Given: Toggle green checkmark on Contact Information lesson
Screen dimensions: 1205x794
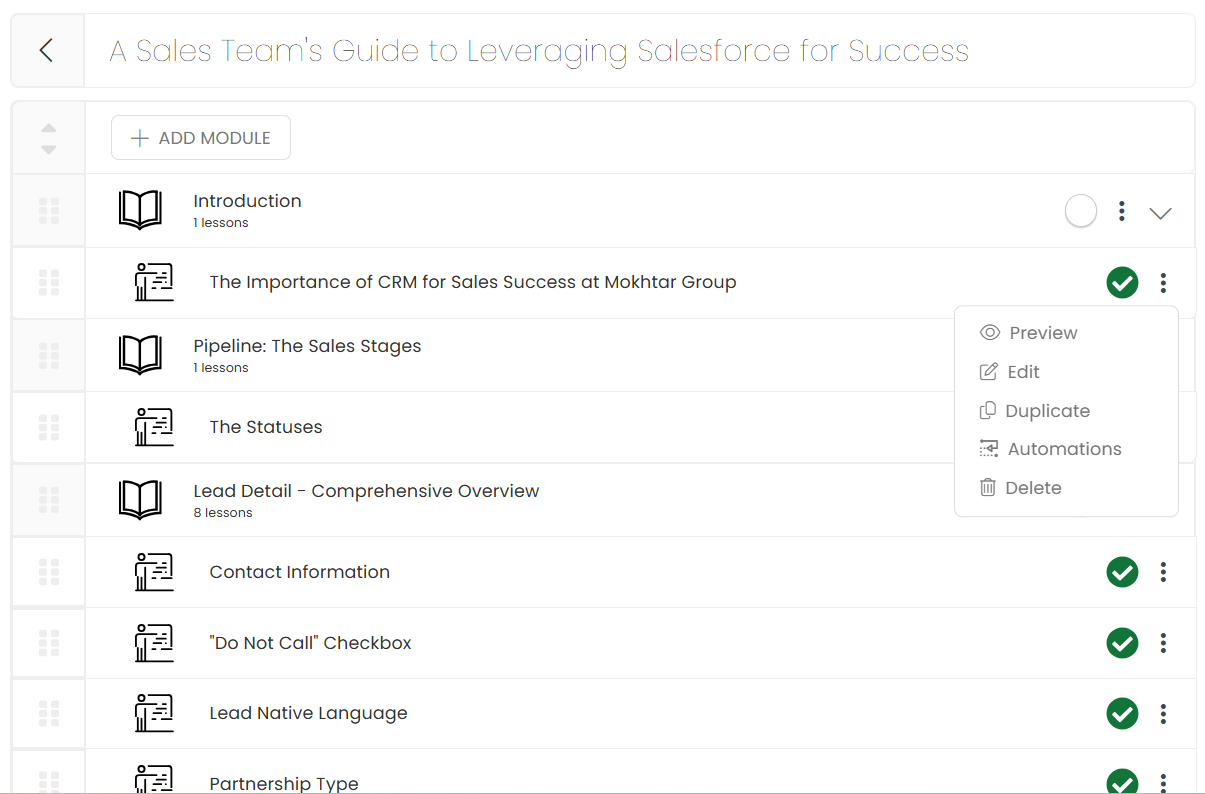Looking at the screenshot, I should [1122, 572].
